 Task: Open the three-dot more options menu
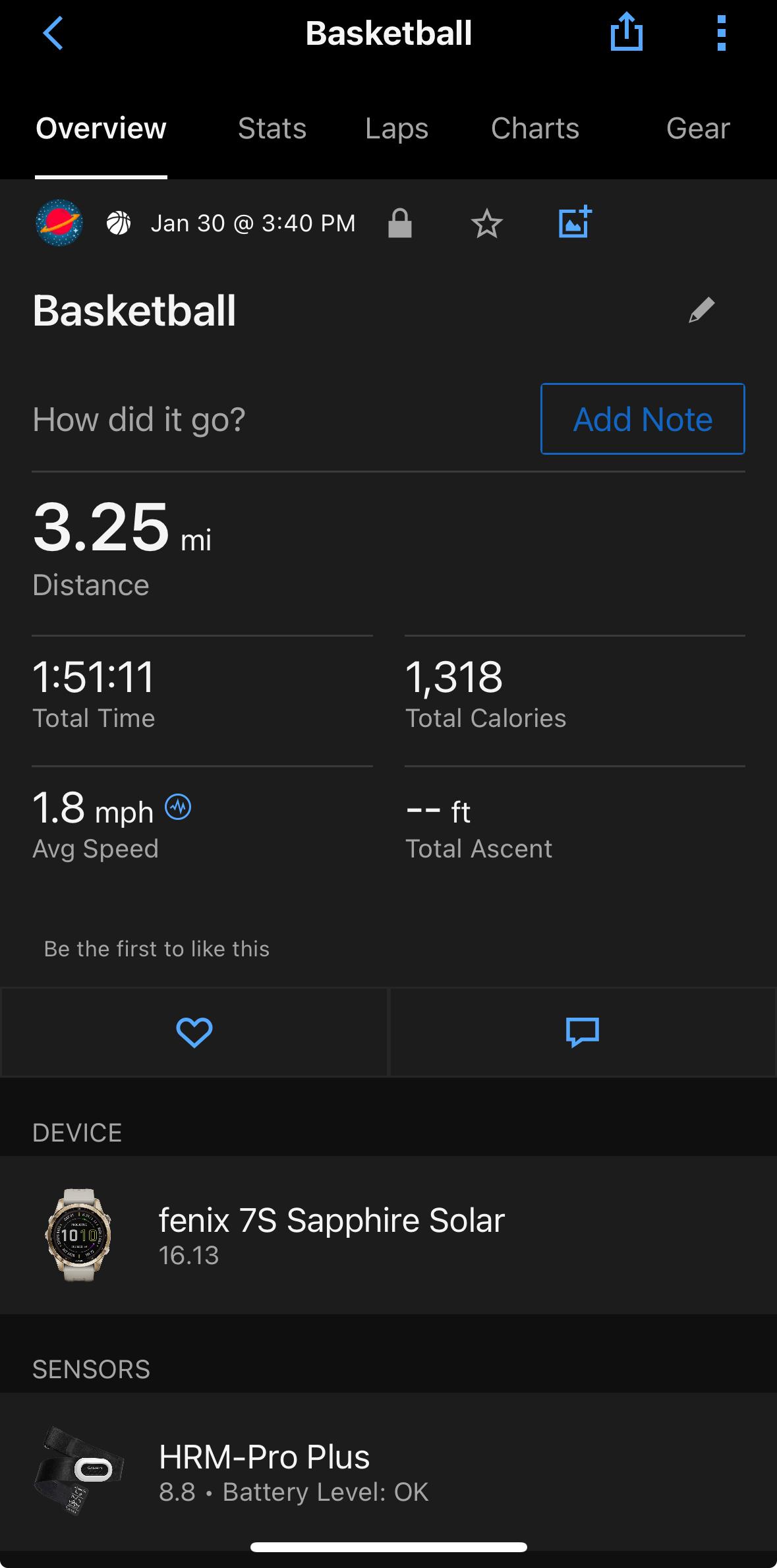pyautogui.click(x=721, y=33)
